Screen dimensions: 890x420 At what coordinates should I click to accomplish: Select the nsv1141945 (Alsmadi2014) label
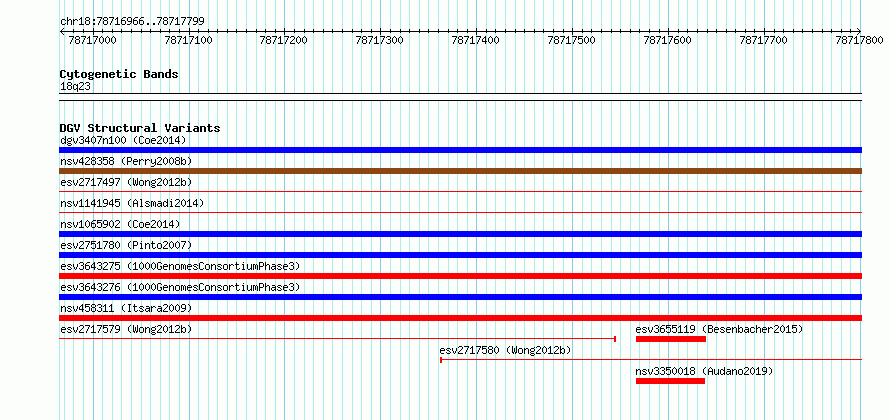132,203
